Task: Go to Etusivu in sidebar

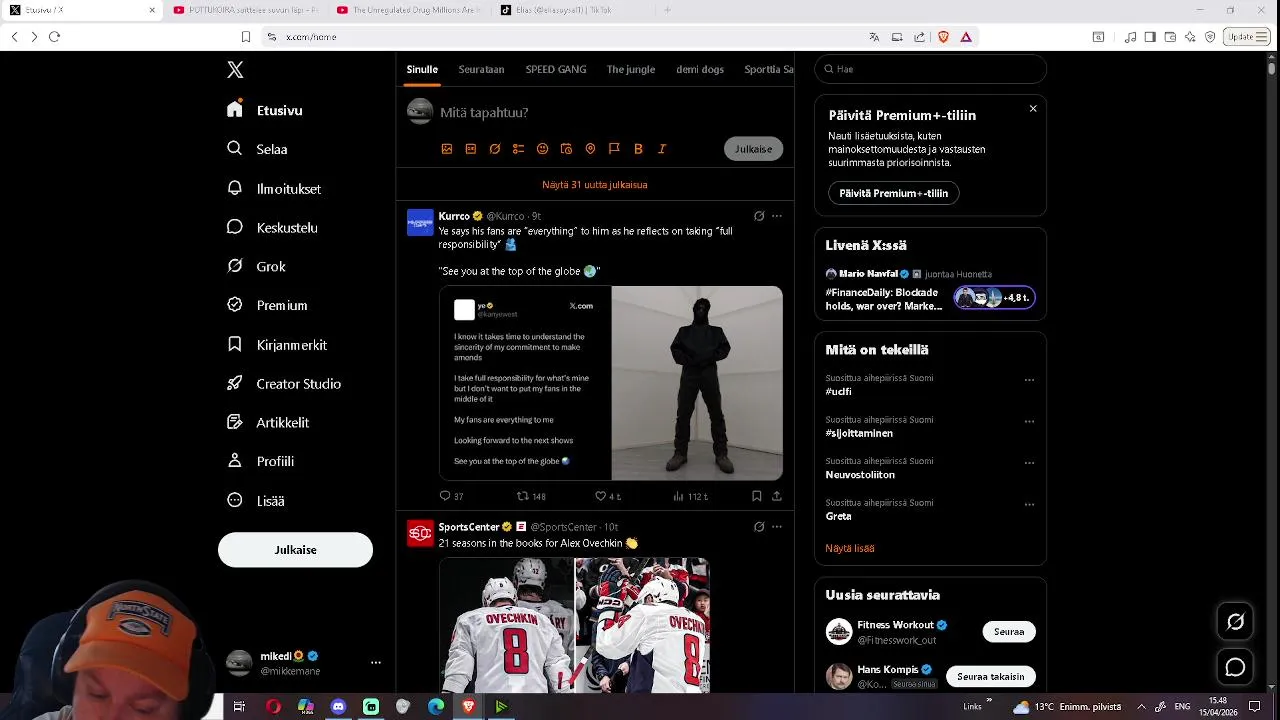Action: [265, 110]
